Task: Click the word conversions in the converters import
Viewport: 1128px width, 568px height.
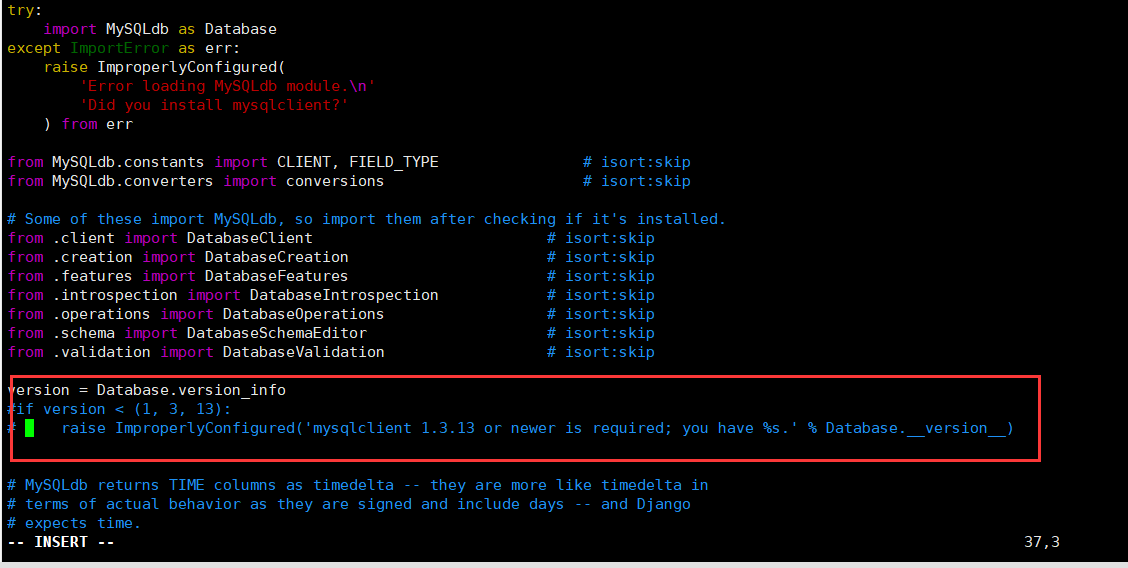Action: [x=335, y=181]
